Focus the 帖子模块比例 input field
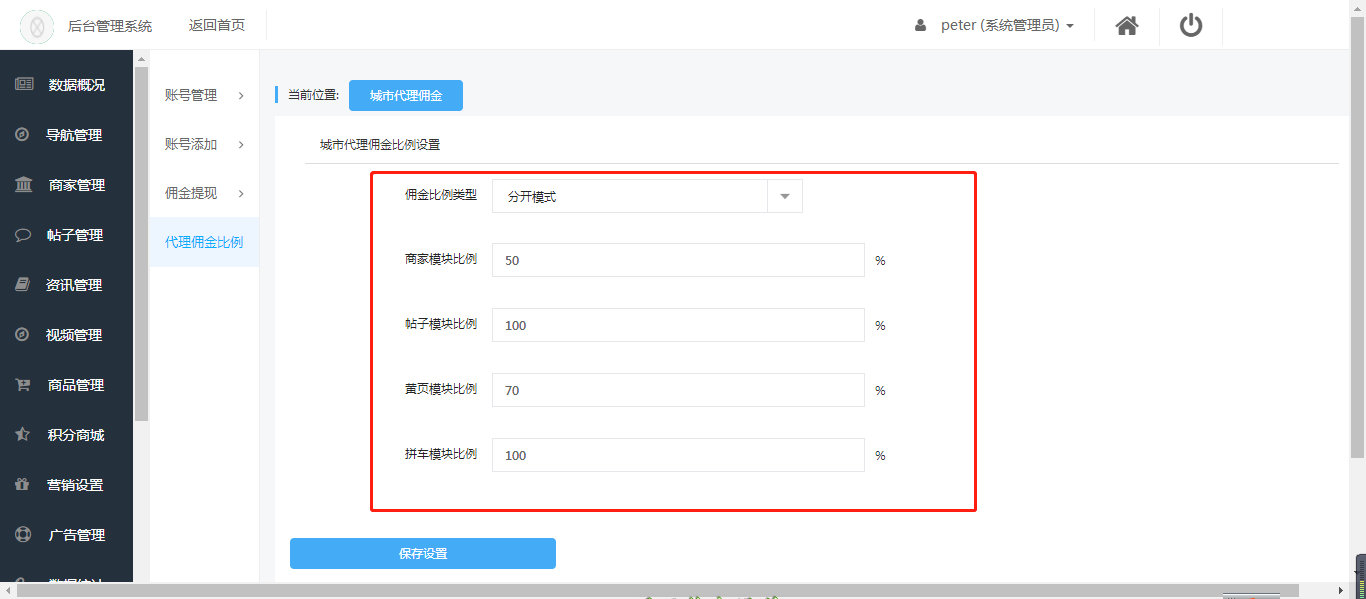This screenshot has width=1366, height=599. point(678,325)
